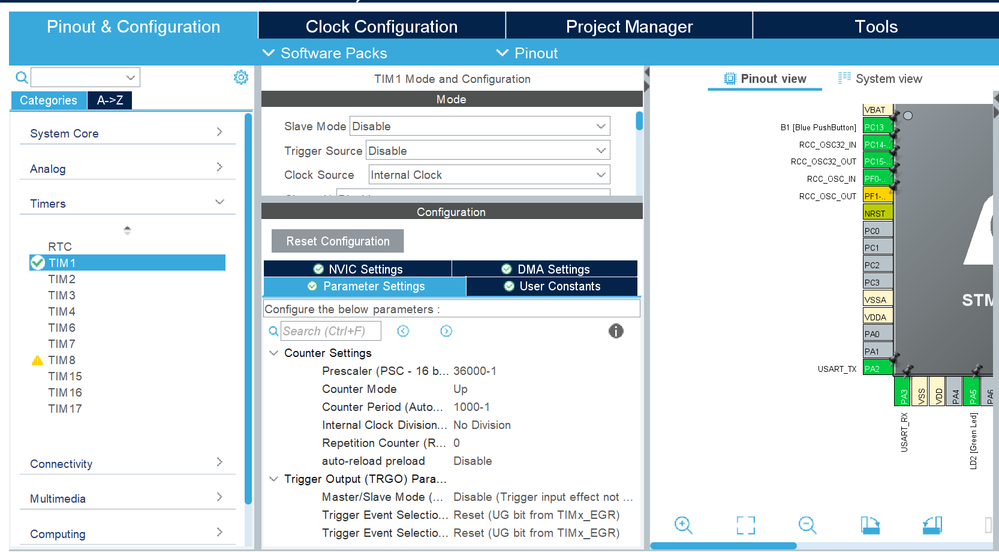999x552 pixels.
Task: Select the VBAT pin
Action: [877, 110]
